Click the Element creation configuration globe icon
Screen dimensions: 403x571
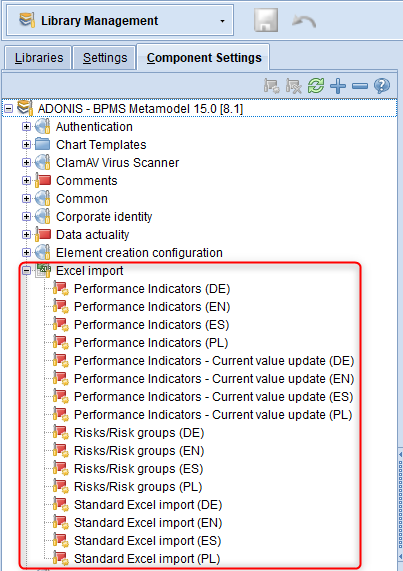(x=43, y=252)
